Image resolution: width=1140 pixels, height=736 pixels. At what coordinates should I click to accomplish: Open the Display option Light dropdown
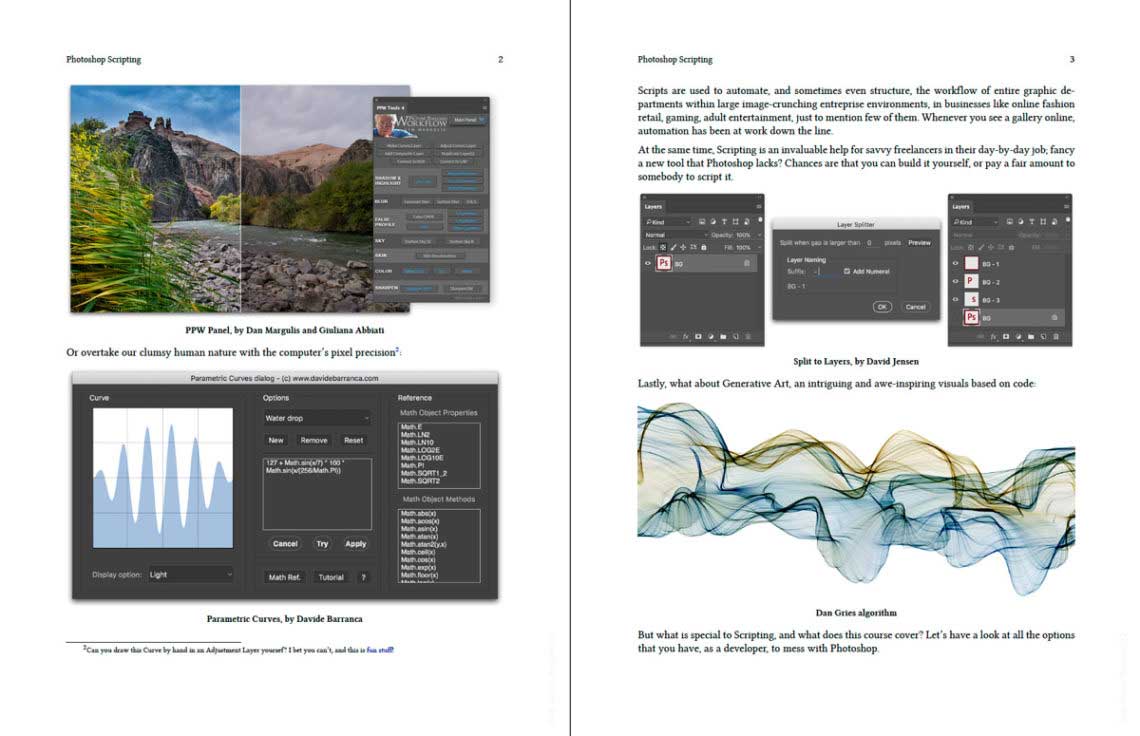[191, 575]
